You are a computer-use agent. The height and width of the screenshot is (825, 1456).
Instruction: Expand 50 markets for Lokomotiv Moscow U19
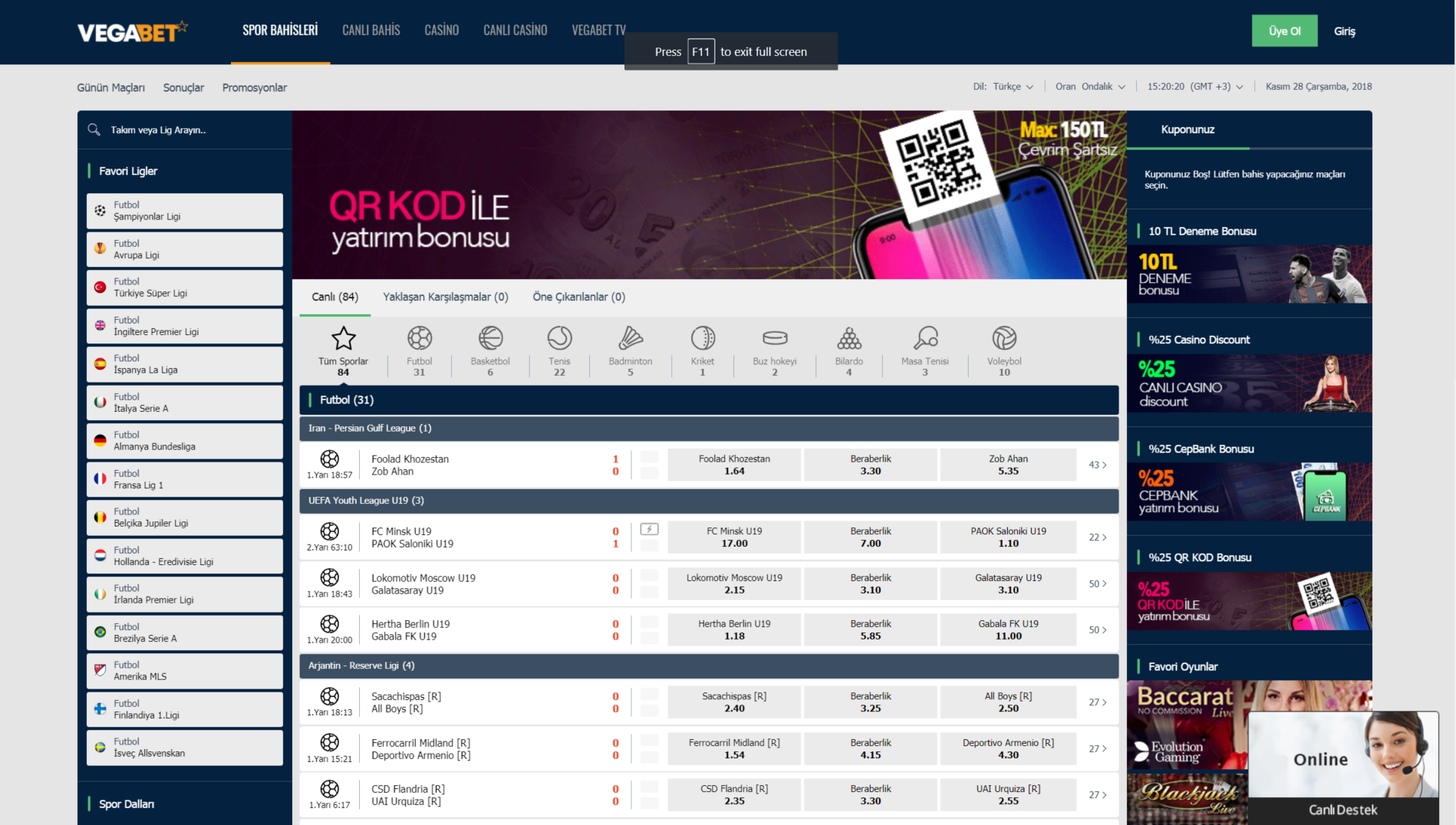1098,583
